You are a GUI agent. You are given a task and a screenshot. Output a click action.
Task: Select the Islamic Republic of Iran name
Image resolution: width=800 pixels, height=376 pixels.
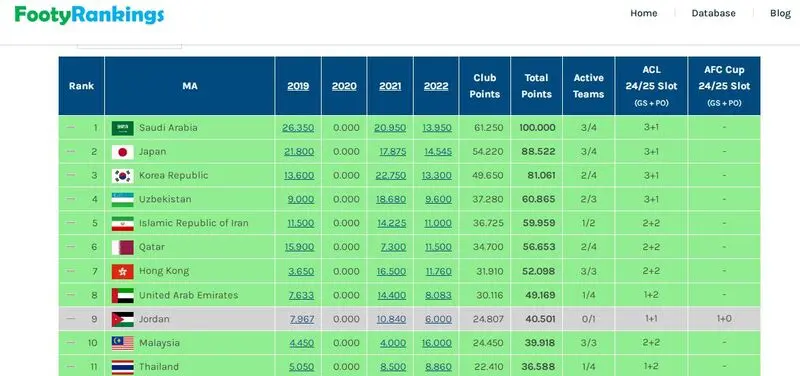tap(193, 223)
